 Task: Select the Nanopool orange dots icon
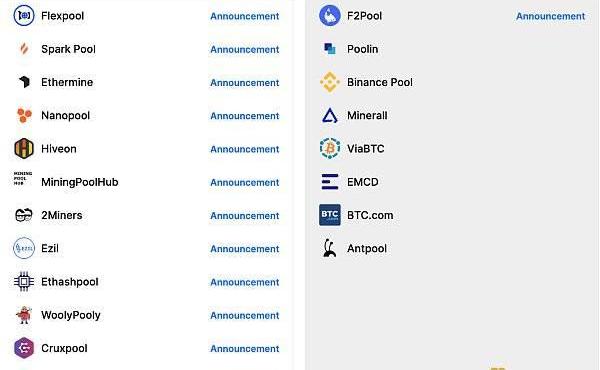[24, 115]
